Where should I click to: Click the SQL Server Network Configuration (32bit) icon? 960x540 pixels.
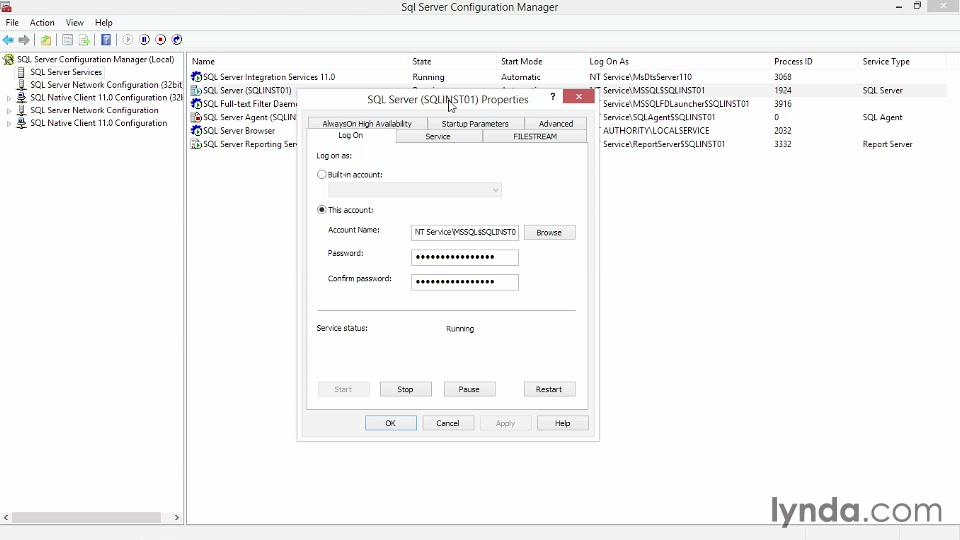click(x=21, y=85)
